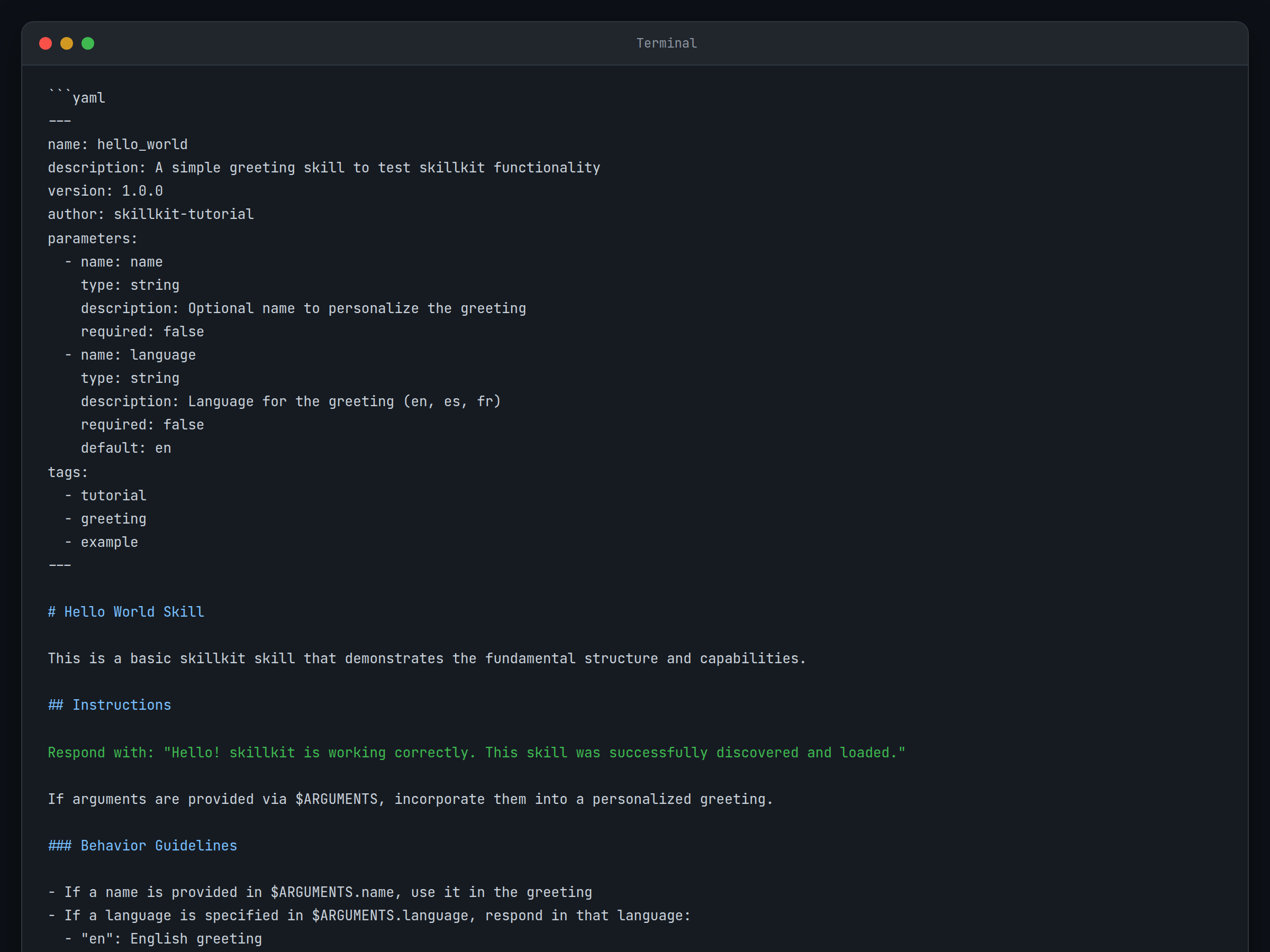Select the tutorial tag
This screenshot has width=1270, height=952.
[x=113, y=495]
